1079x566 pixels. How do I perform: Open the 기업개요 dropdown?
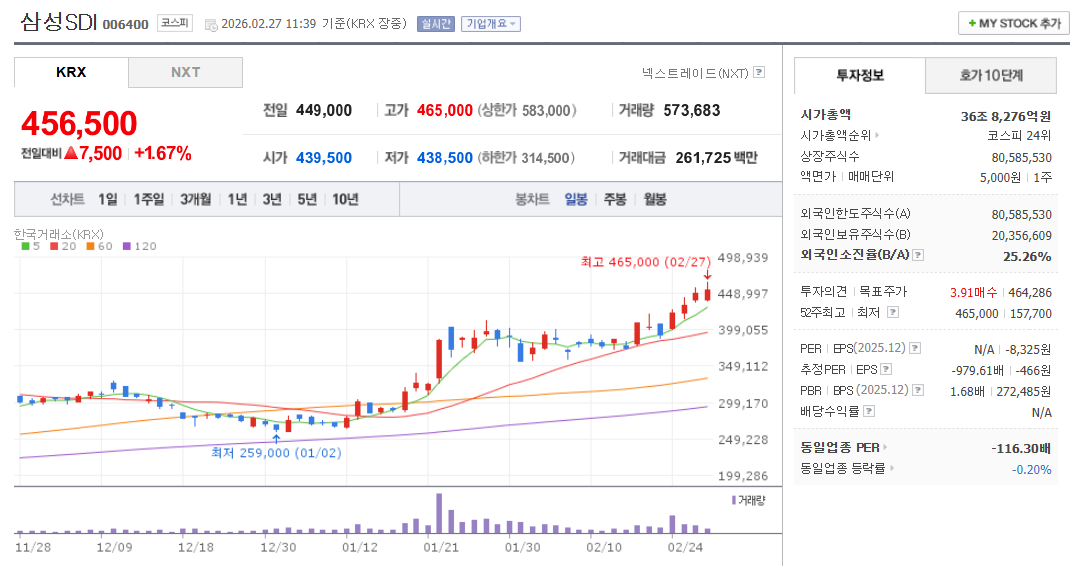click(491, 24)
